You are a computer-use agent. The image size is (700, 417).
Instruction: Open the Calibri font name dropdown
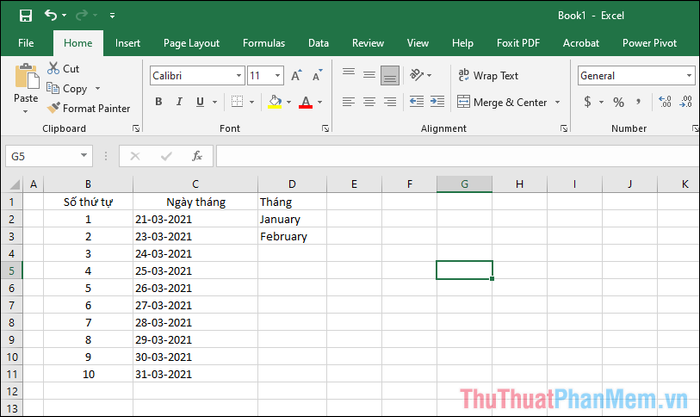pyautogui.click(x=238, y=76)
